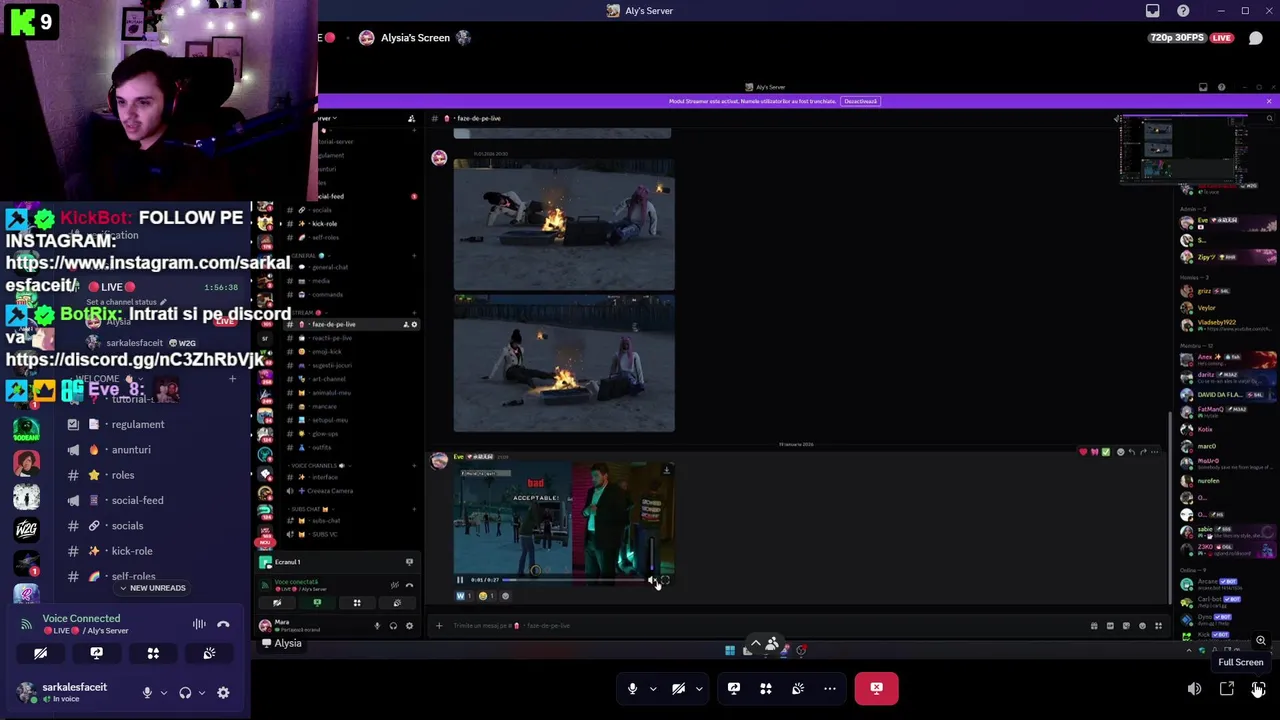Open User Settings gear for sarkalesfaceit
This screenshot has height=720, width=1280.
tap(223, 693)
